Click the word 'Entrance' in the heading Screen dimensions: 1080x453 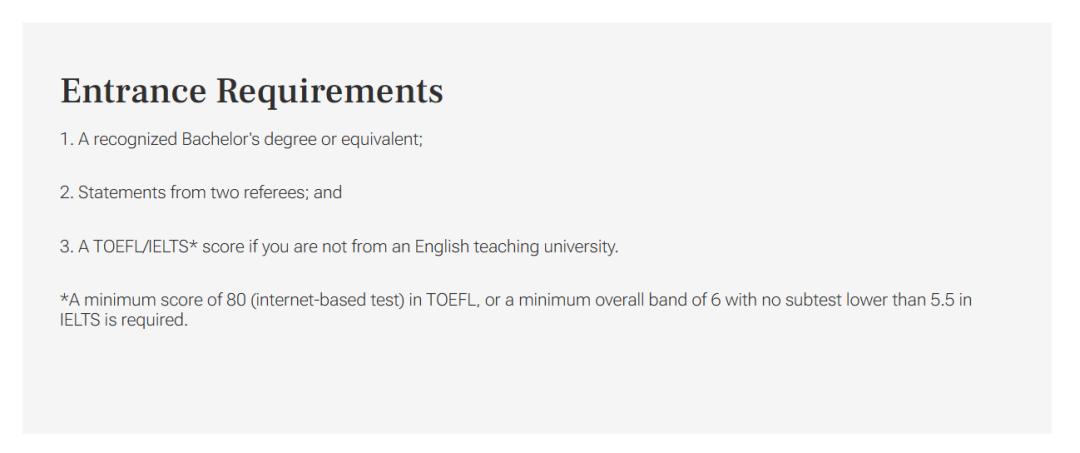(x=134, y=91)
